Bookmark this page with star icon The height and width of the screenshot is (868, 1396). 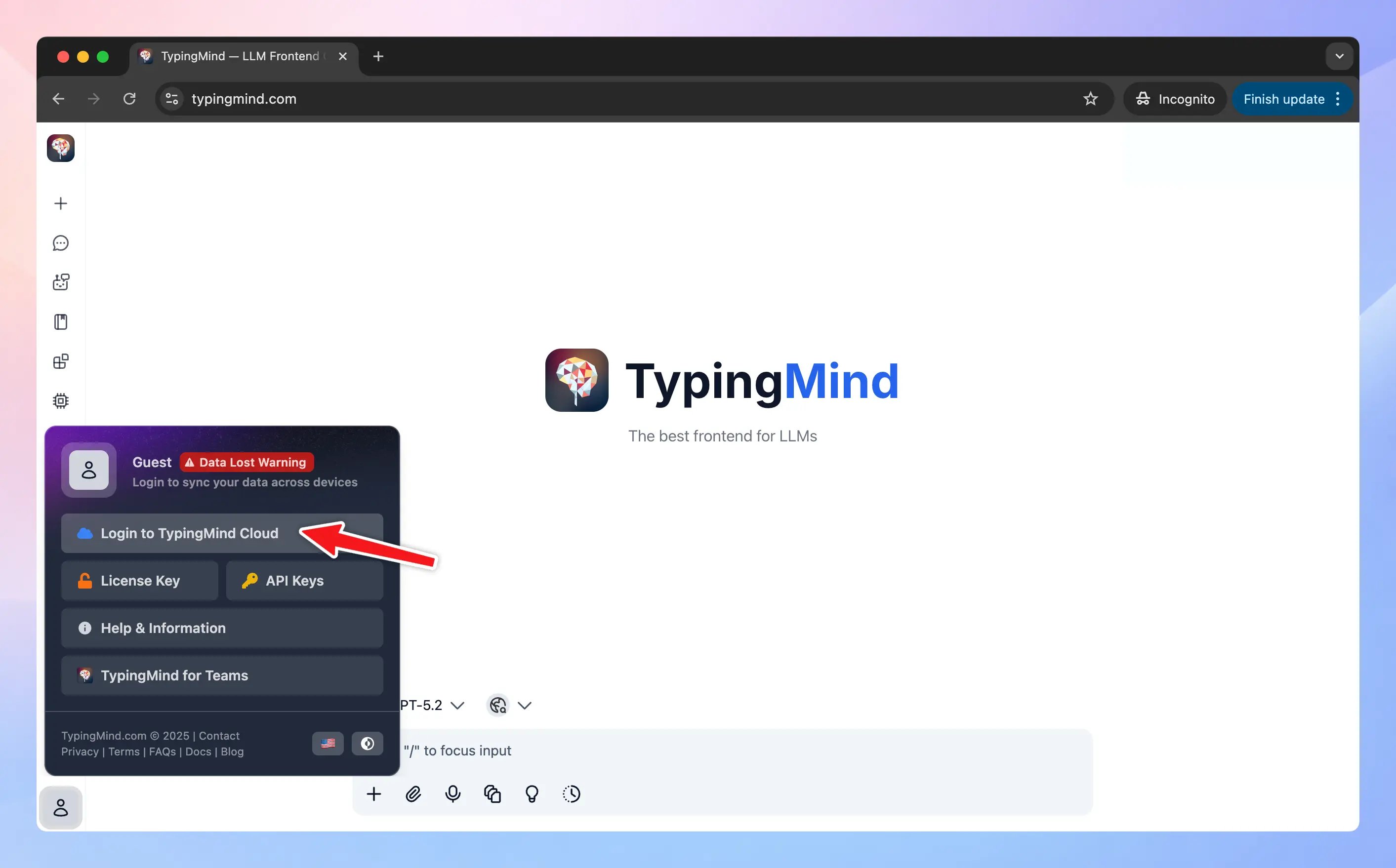point(1091,99)
